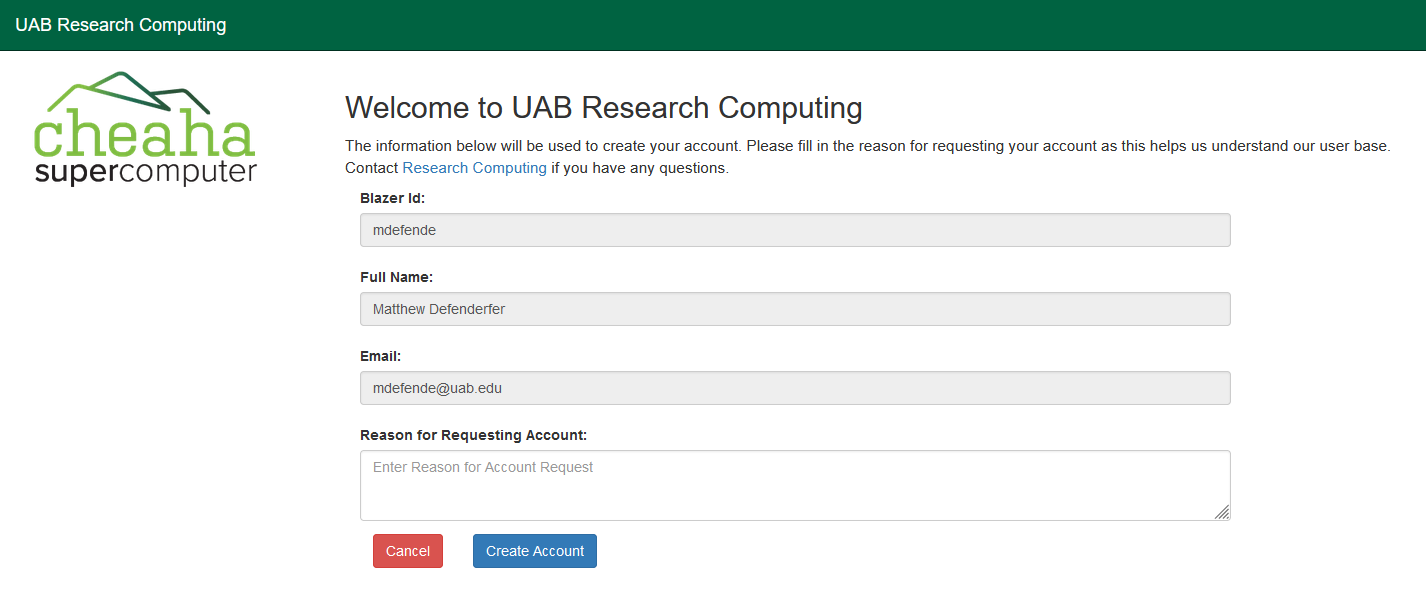Click the Blazer Id label
This screenshot has height=602, width=1426.
tap(393, 198)
